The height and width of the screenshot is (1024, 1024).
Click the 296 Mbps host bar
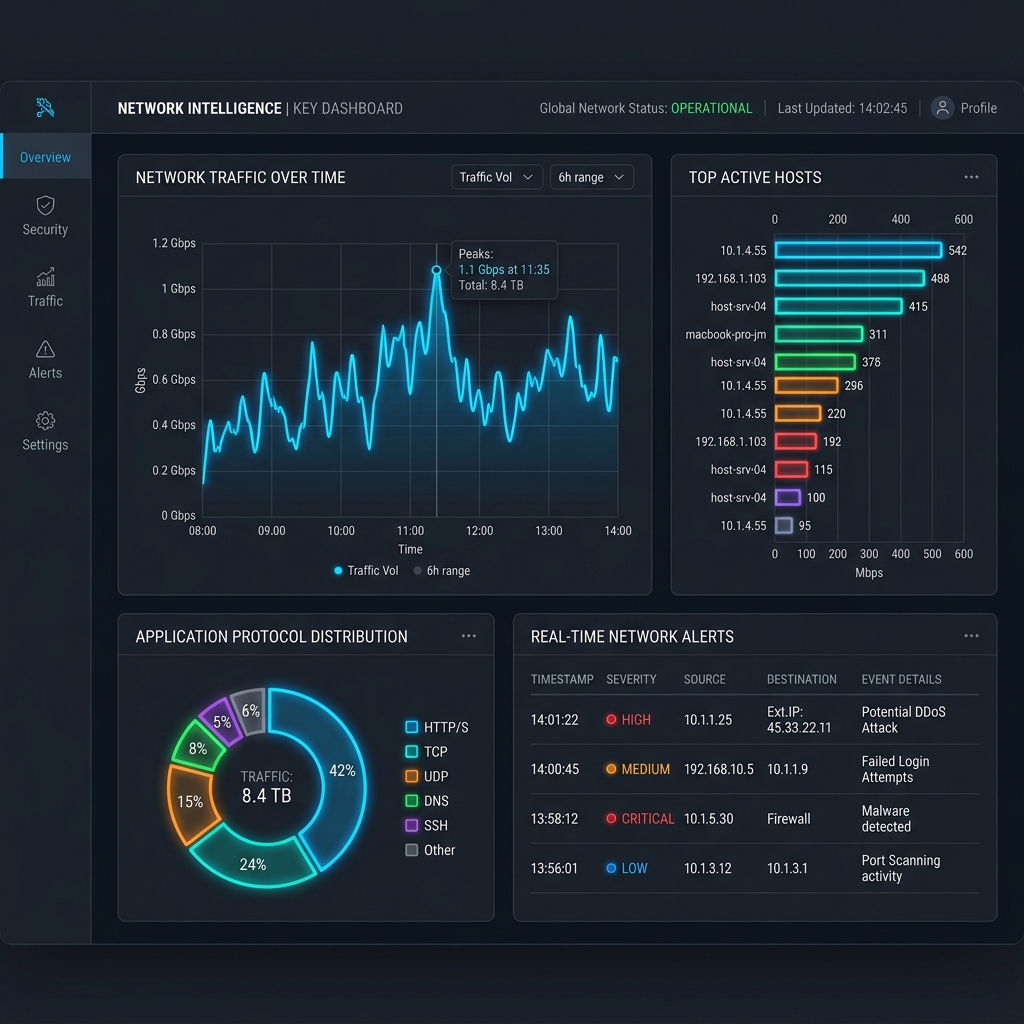tap(807, 385)
